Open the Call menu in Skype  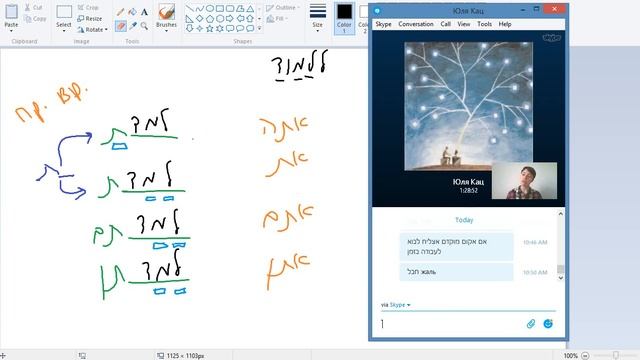pos(445,24)
